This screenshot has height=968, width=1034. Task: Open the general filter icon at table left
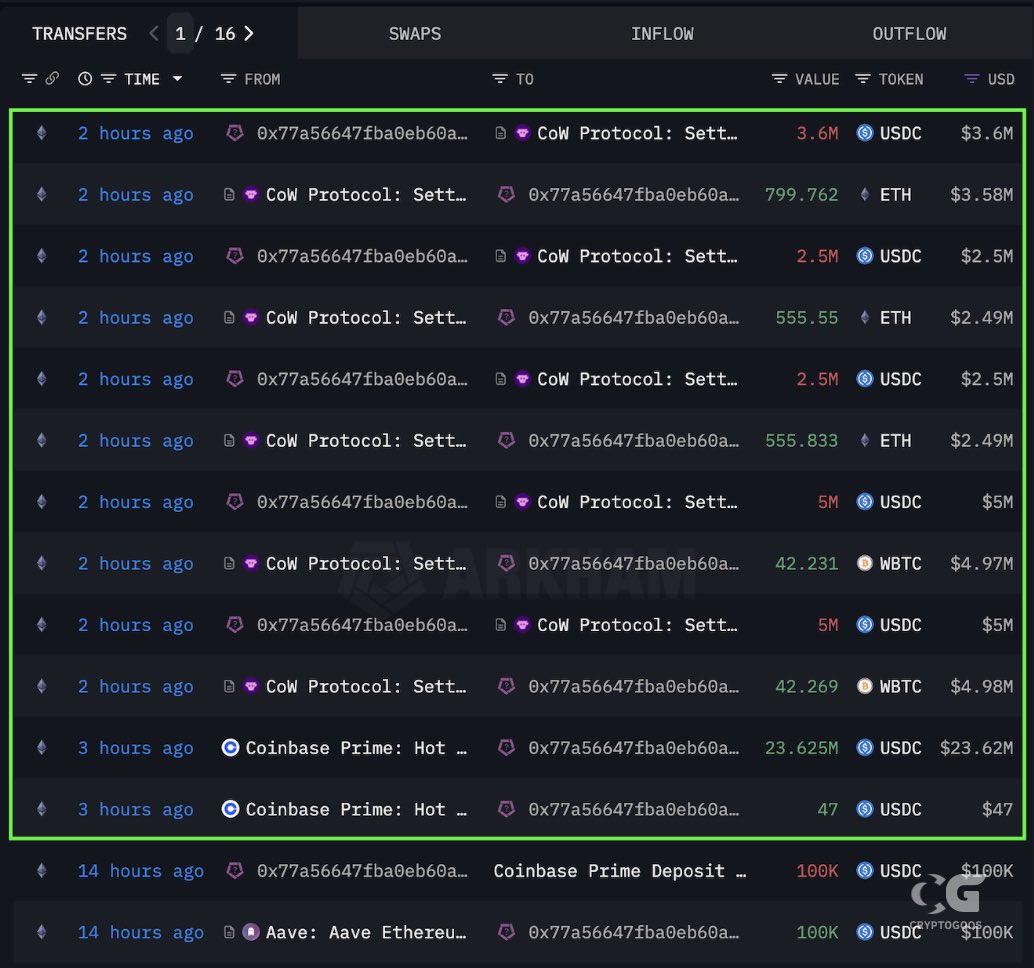[x=29, y=79]
